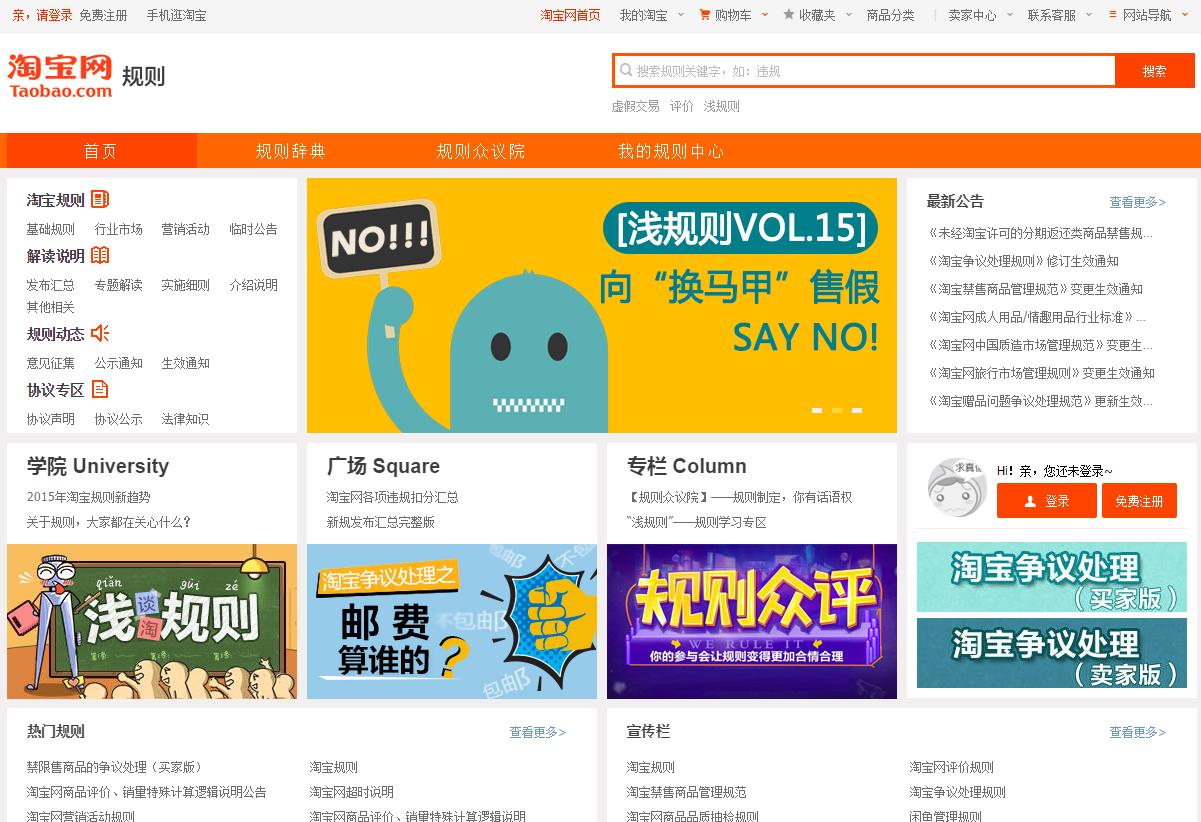The width and height of the screenshot is (1201, 822).
Task: Switch to 规则众议院 tab
Action: (x=481, y=151)
